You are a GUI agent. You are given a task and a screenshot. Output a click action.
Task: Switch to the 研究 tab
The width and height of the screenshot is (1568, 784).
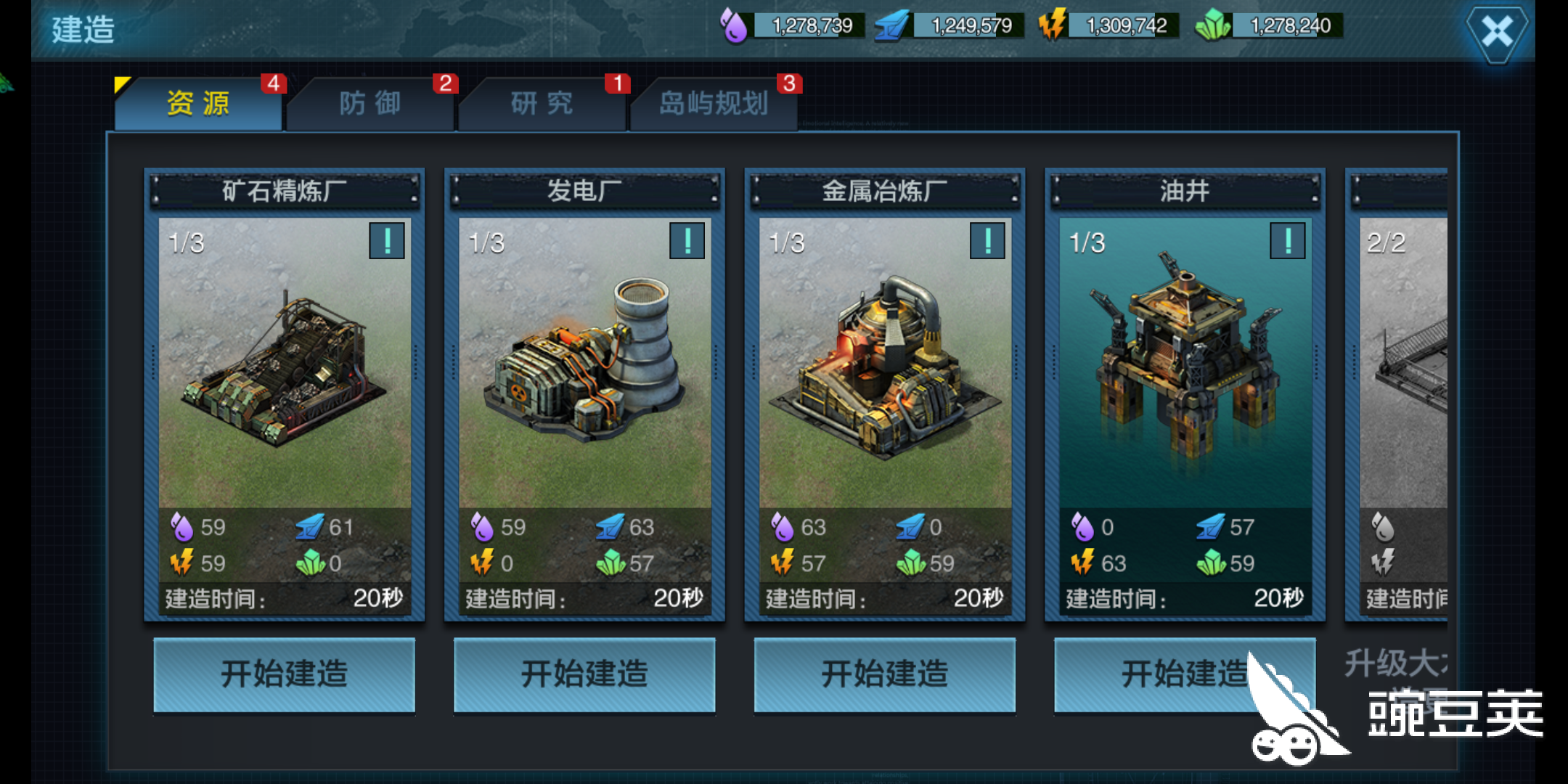tap(542, 103)
